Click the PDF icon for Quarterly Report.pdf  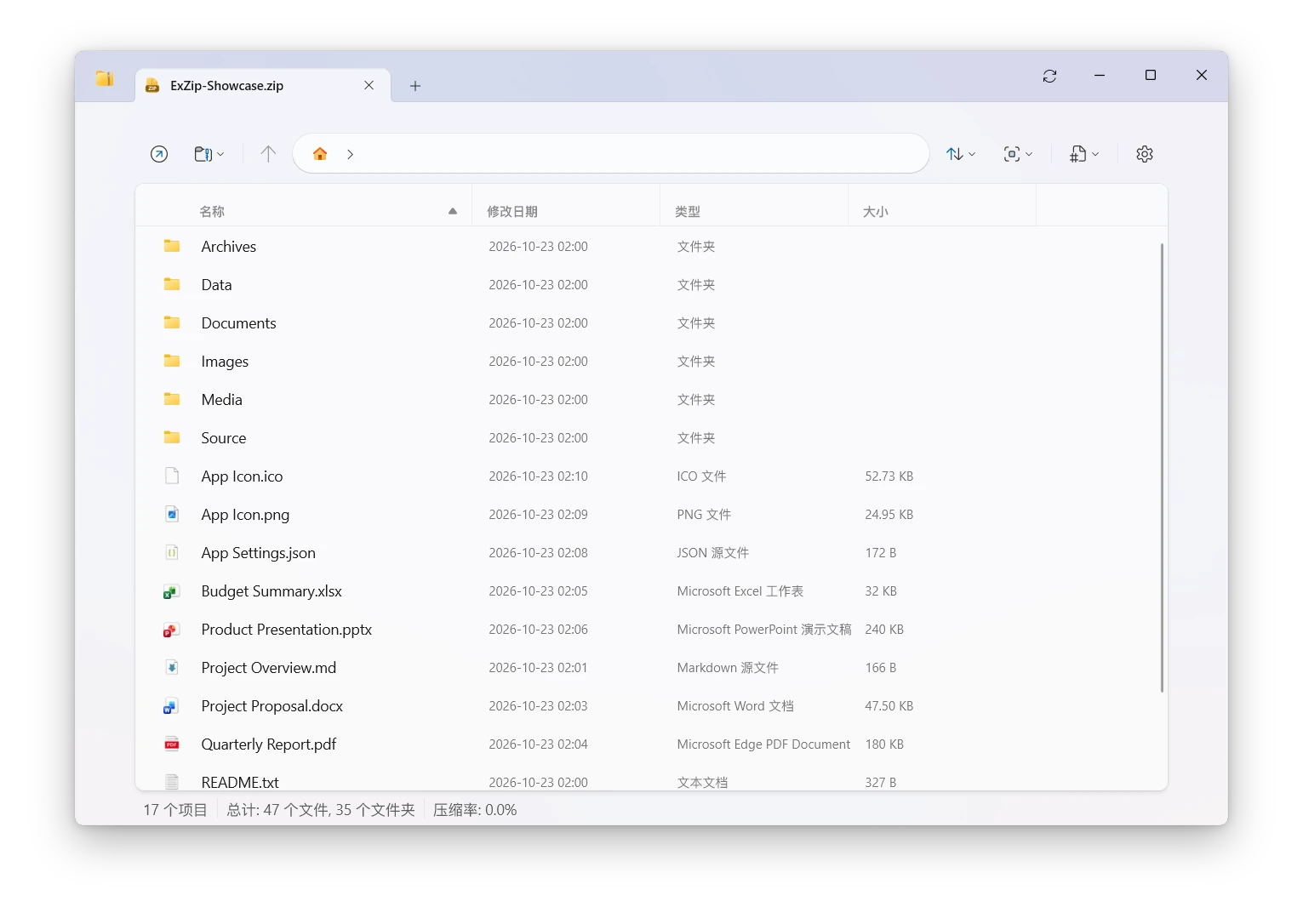(172, 744)
